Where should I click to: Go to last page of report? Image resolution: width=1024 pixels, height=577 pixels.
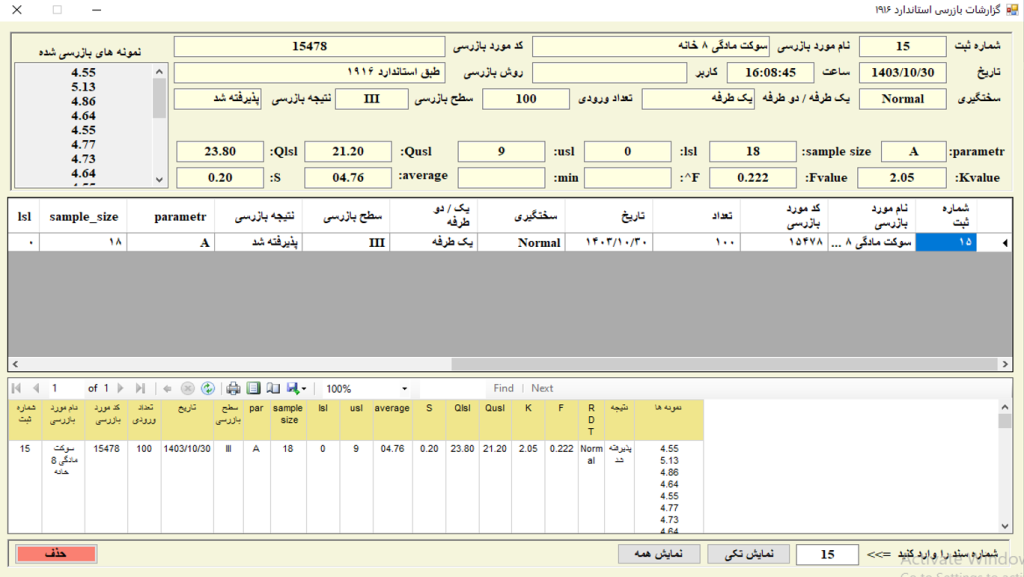click(140, 388)
